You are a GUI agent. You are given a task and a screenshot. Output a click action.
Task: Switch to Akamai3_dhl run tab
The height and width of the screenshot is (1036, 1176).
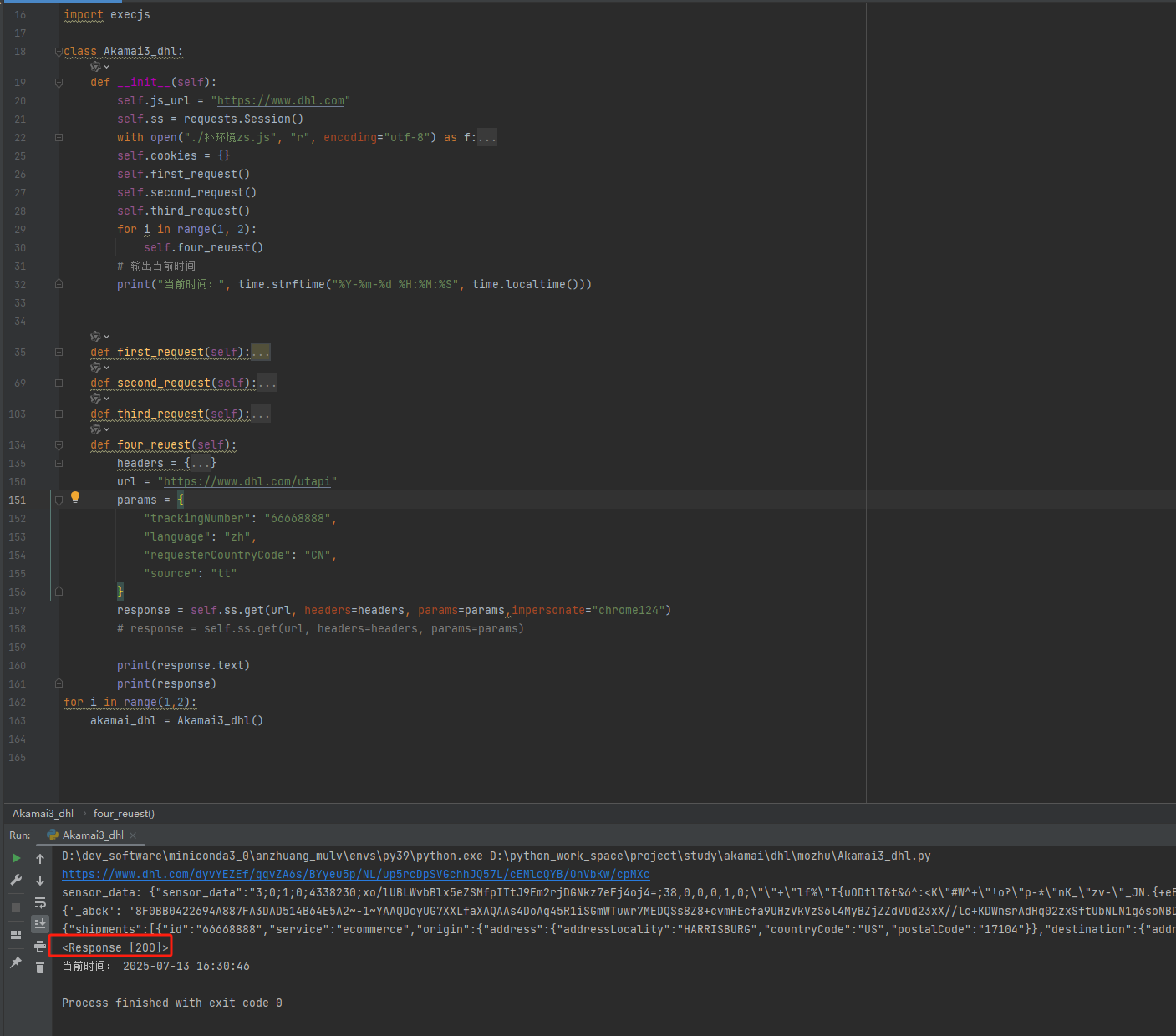93,835
